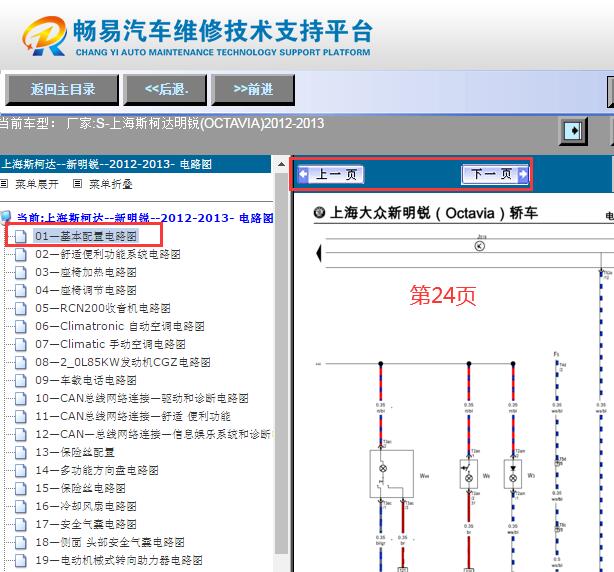
Task: Click the circled K connector symbol in diagram
Action: point(480,246)
